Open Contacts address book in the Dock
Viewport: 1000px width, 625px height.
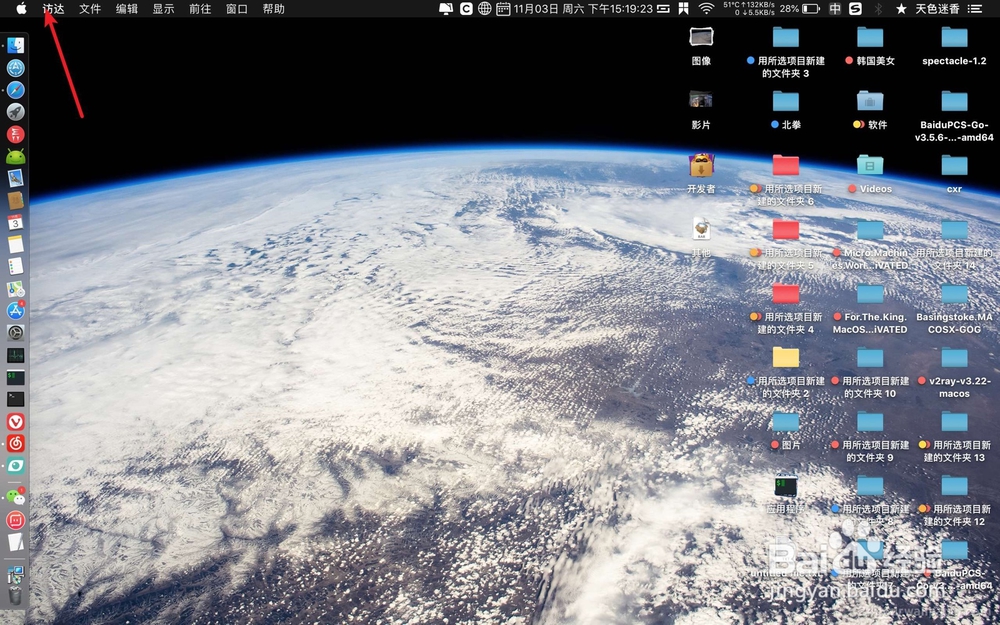(15, 200)
